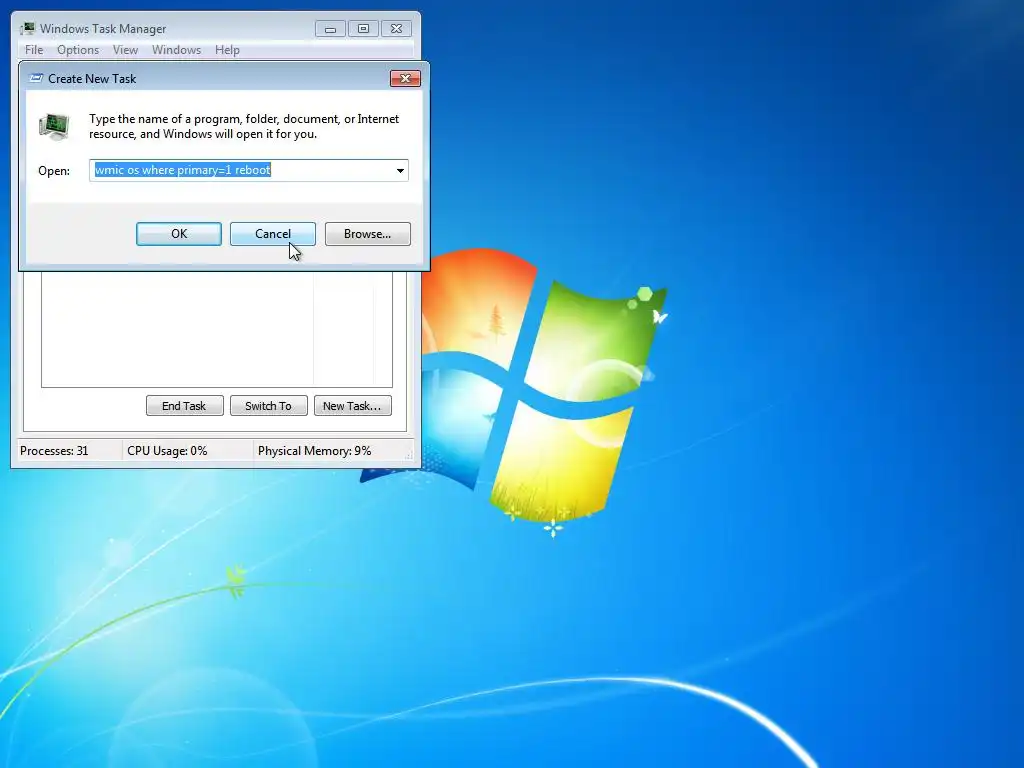
Task: Click the Run program icon in dialog
Action: click(54, 126)
